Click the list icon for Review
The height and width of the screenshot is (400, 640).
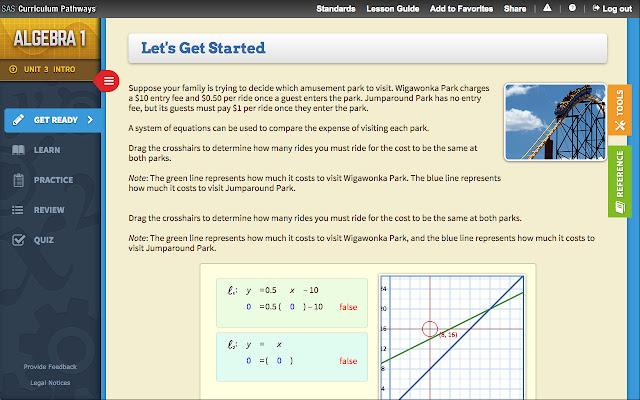pos(18,210)
